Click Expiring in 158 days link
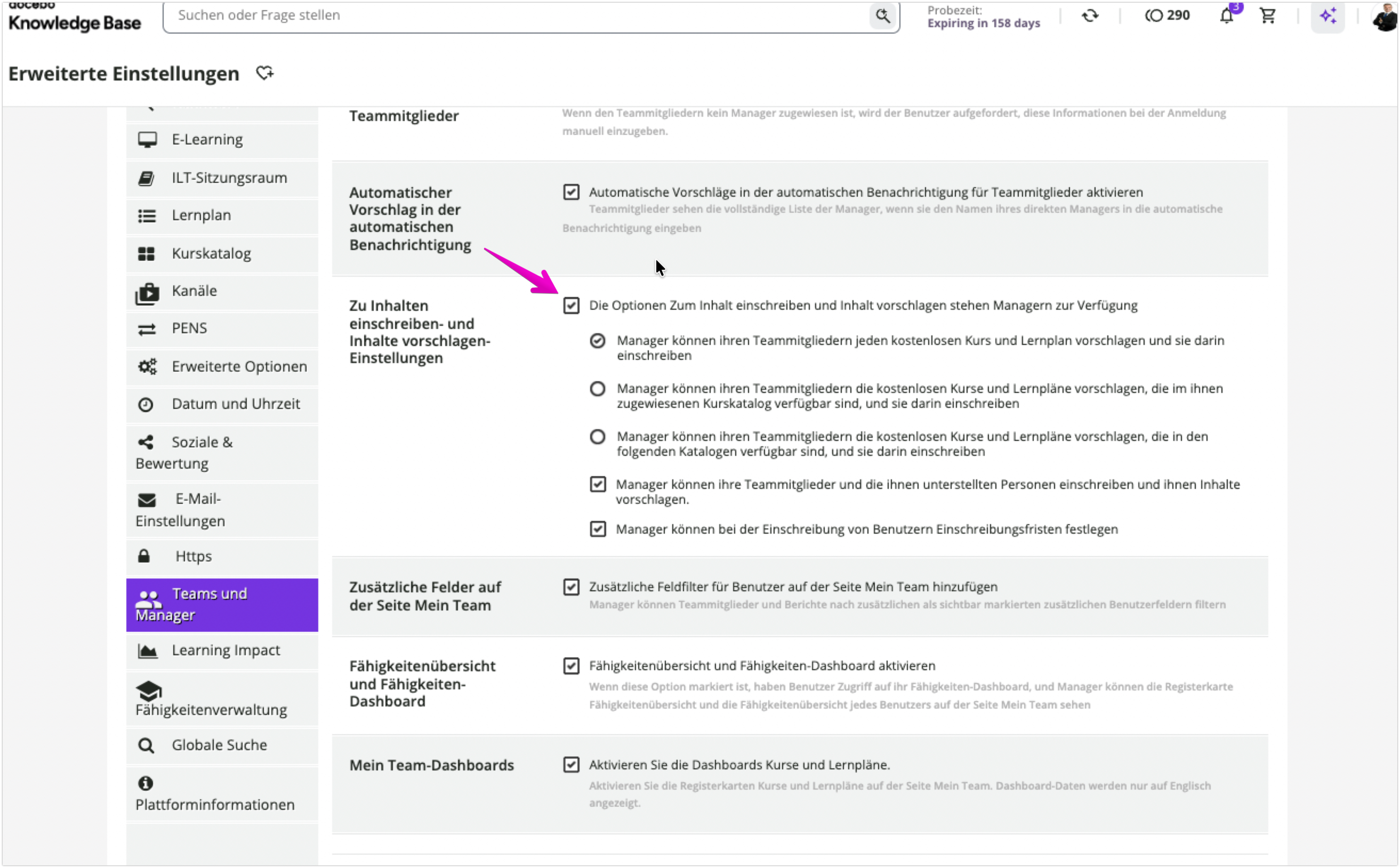1400x868 pixels. pyautogui.click(x=983, y=23)
